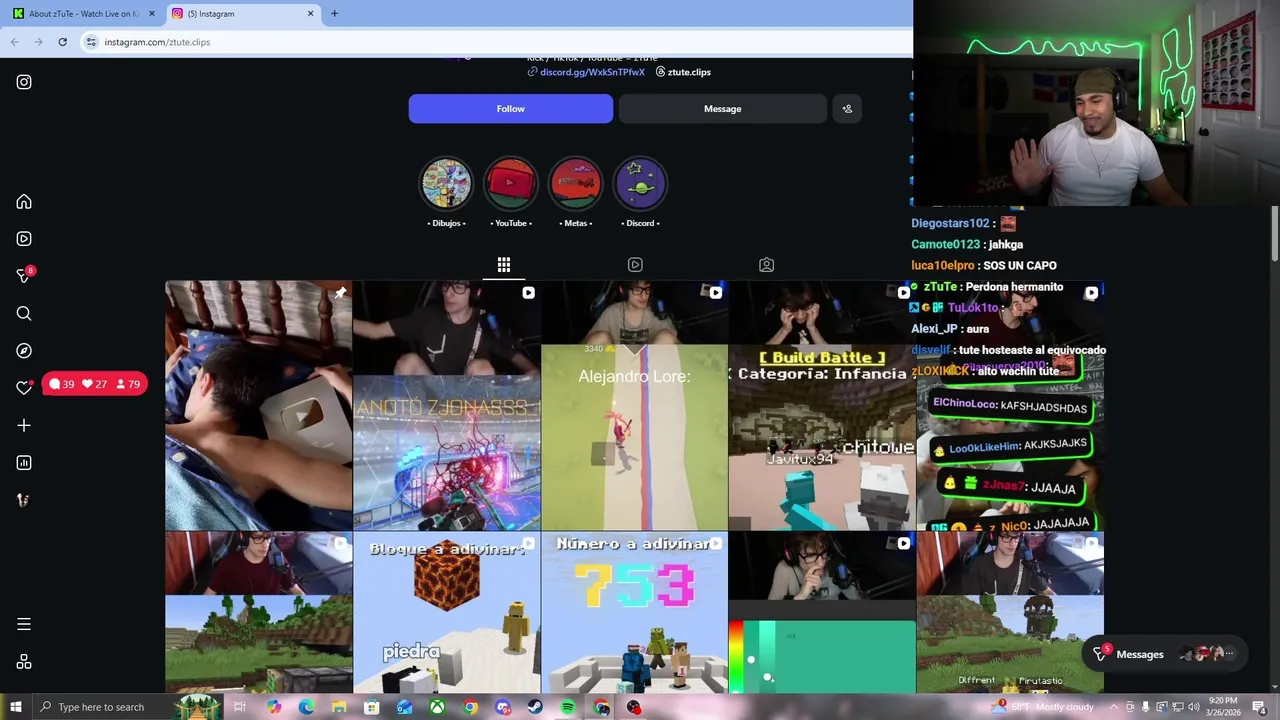Screen dimensions: 1280x720
Task: Switch to the 'About zTuTe' Kick tab
Action: [x=83, y=14]
